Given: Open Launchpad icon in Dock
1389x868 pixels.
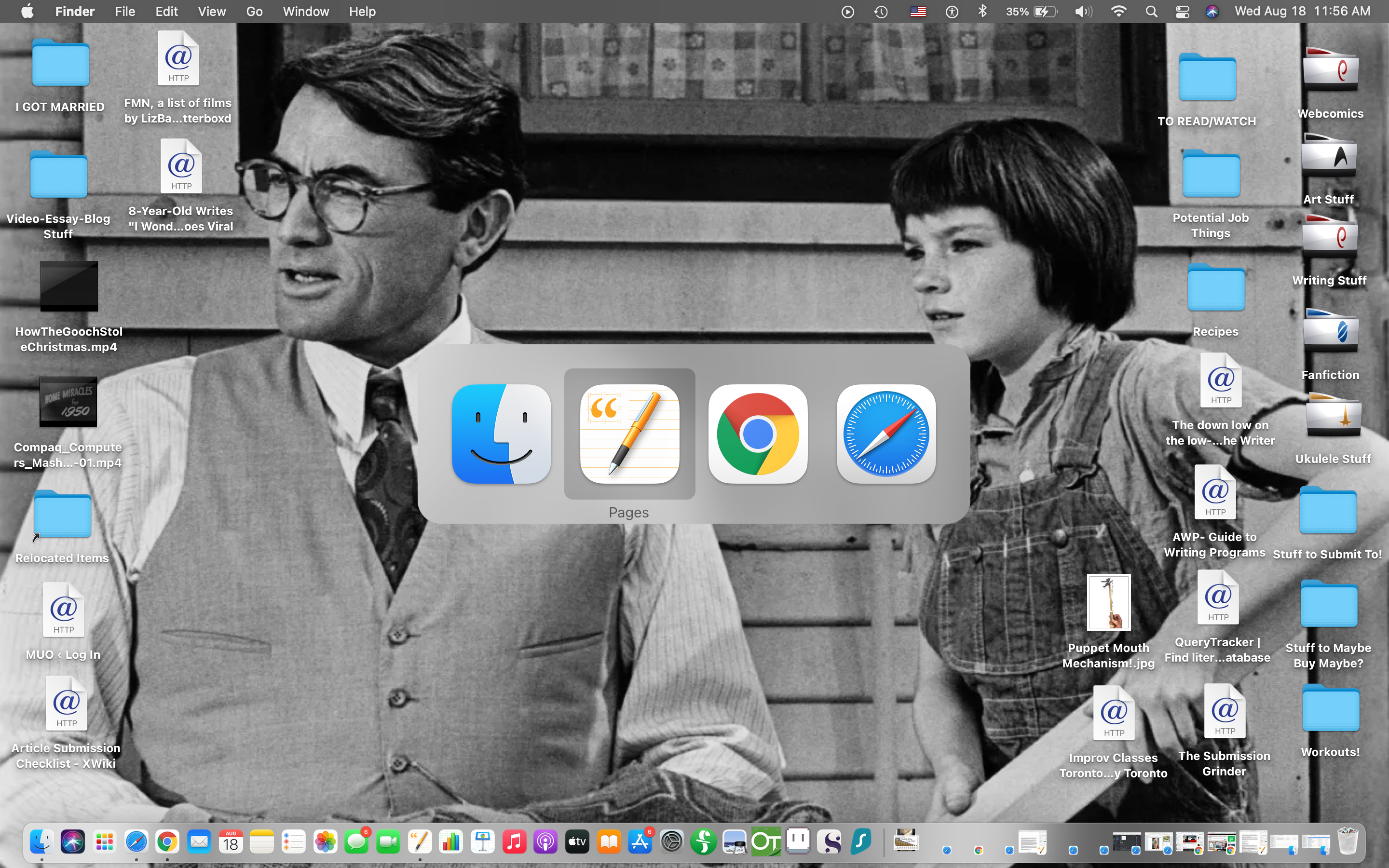Looking at the screenshot, I should coord(103,842).
